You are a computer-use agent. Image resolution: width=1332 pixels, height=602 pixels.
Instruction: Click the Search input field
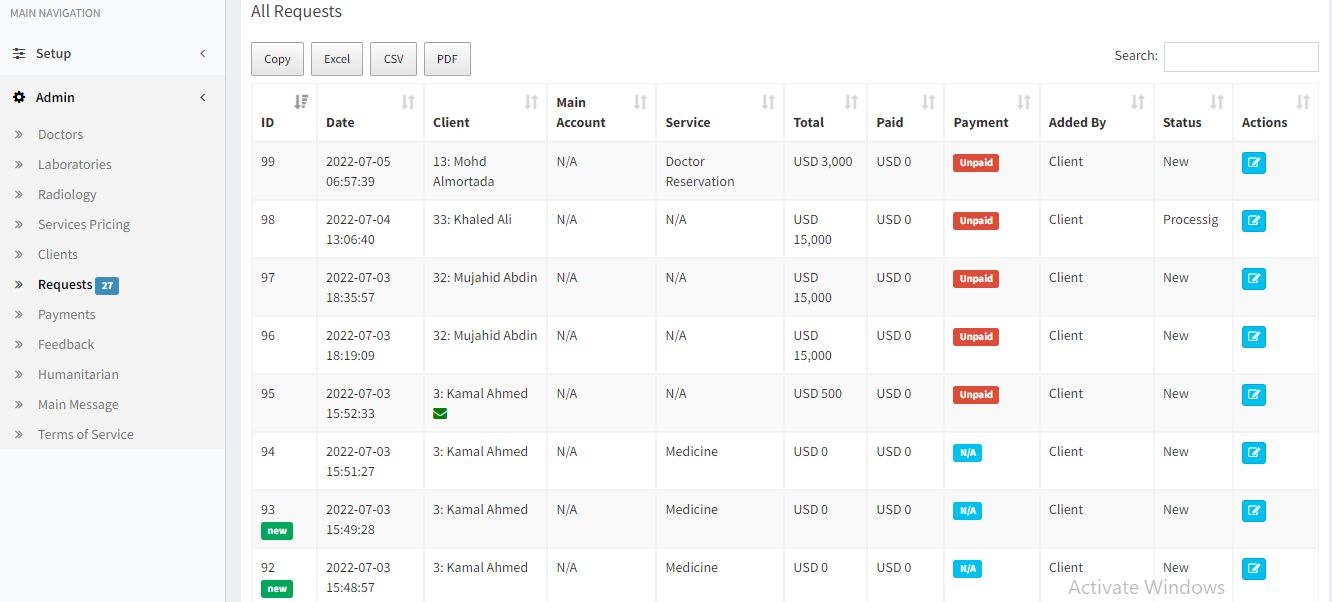[1240, 57]
